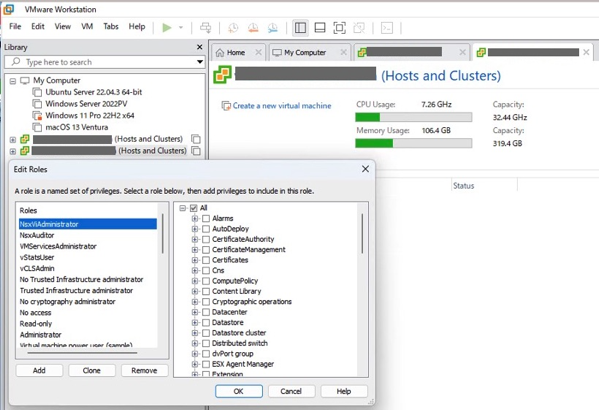Click Cancel in Edit Roles dialog
The height and width of the screenshot is (410, 599).
[291, 391]
